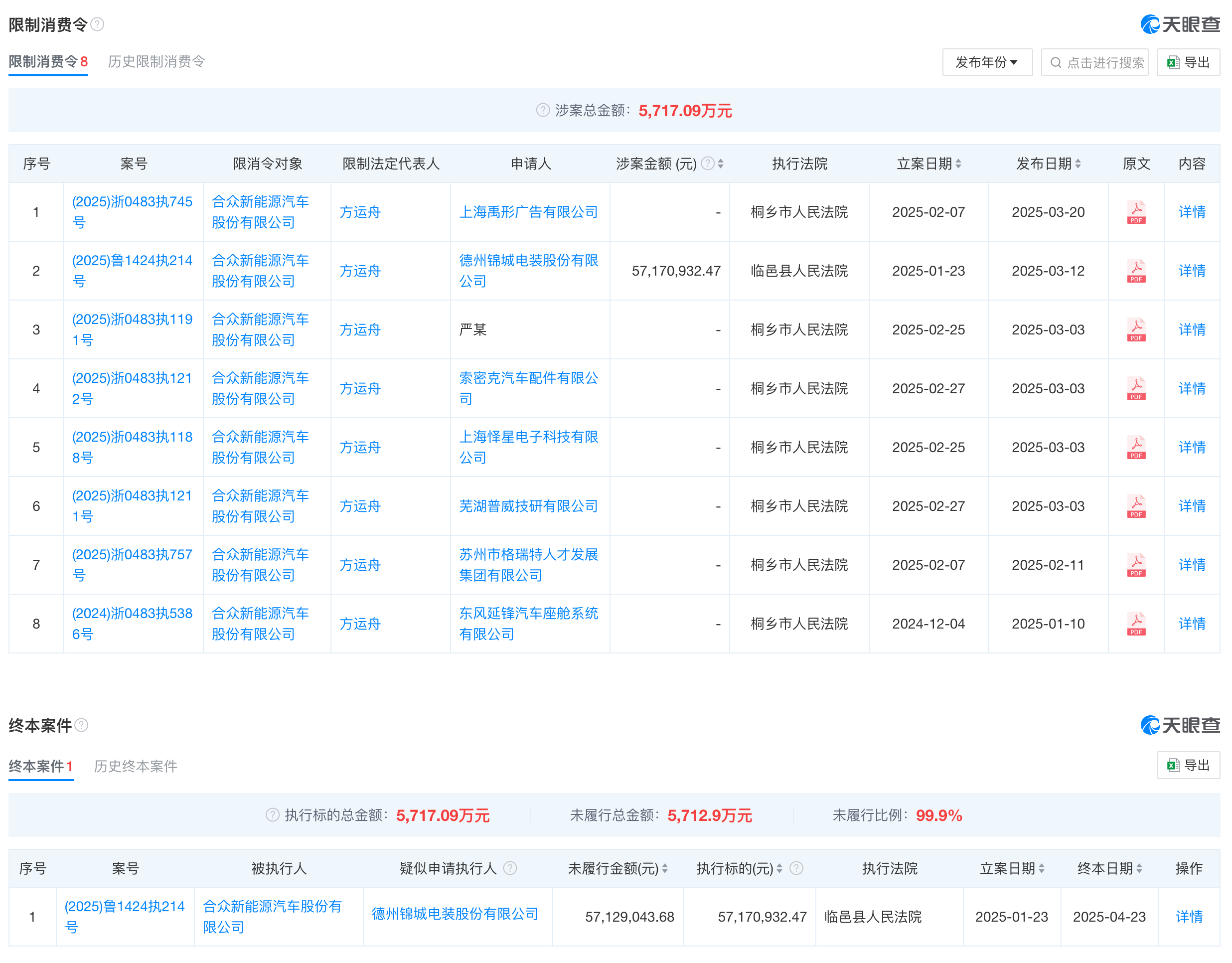The height and width of the screenshot is (963, 1232).
Task: Sort table by 立案日期 in restriction list
Action: (x=958, y=163)
